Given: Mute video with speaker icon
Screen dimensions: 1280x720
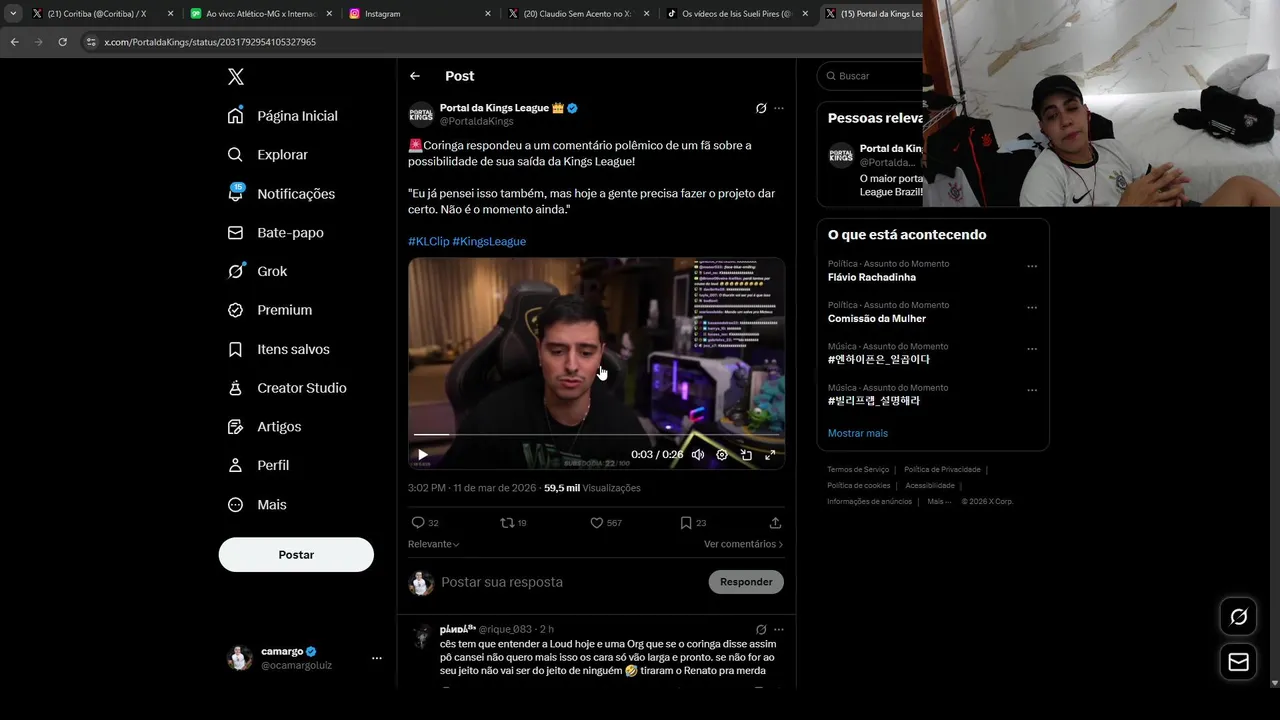Looking at the screenshot, I should [698, 455].
